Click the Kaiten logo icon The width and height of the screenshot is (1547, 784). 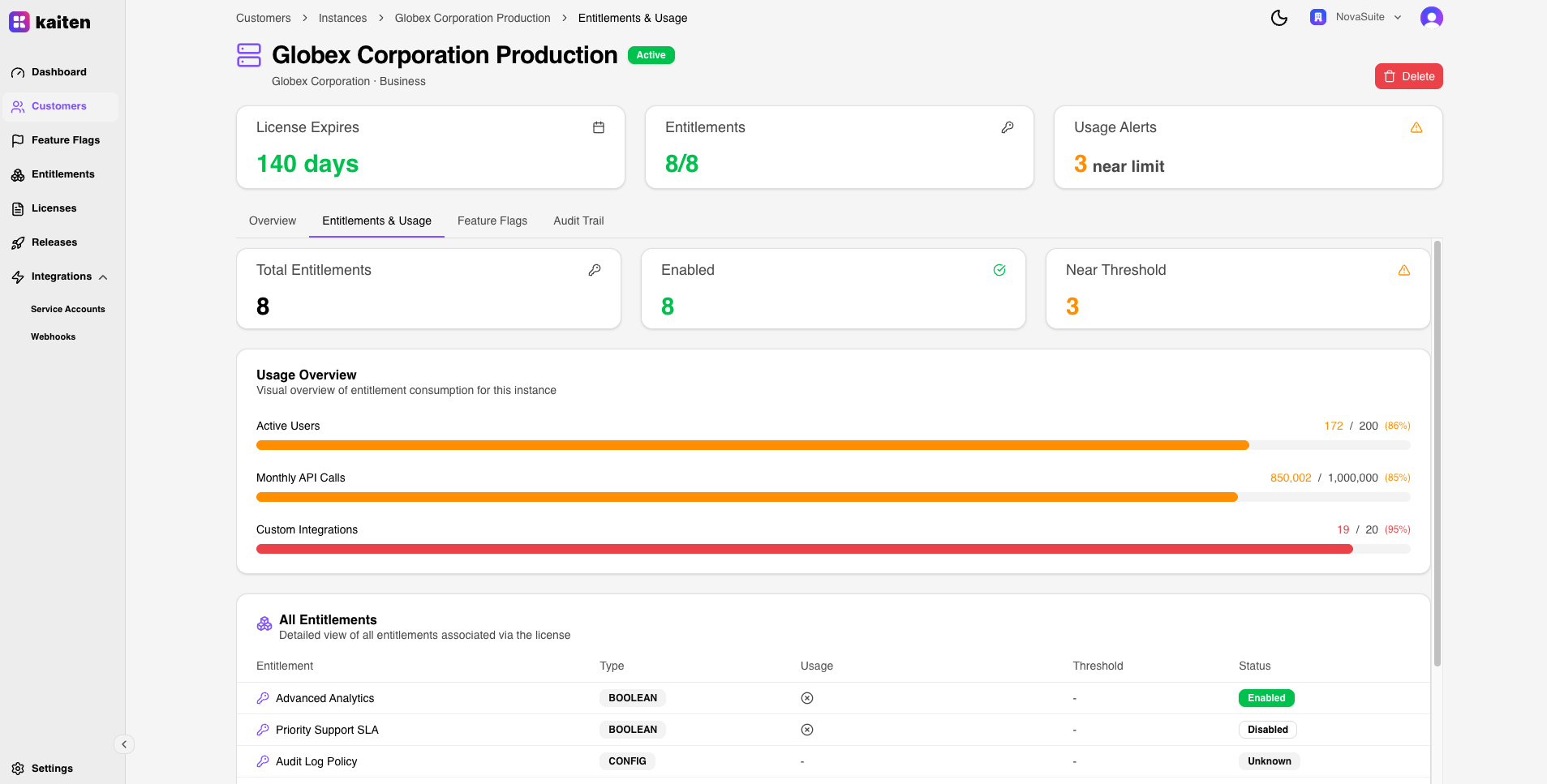click(x=19, y=22)
